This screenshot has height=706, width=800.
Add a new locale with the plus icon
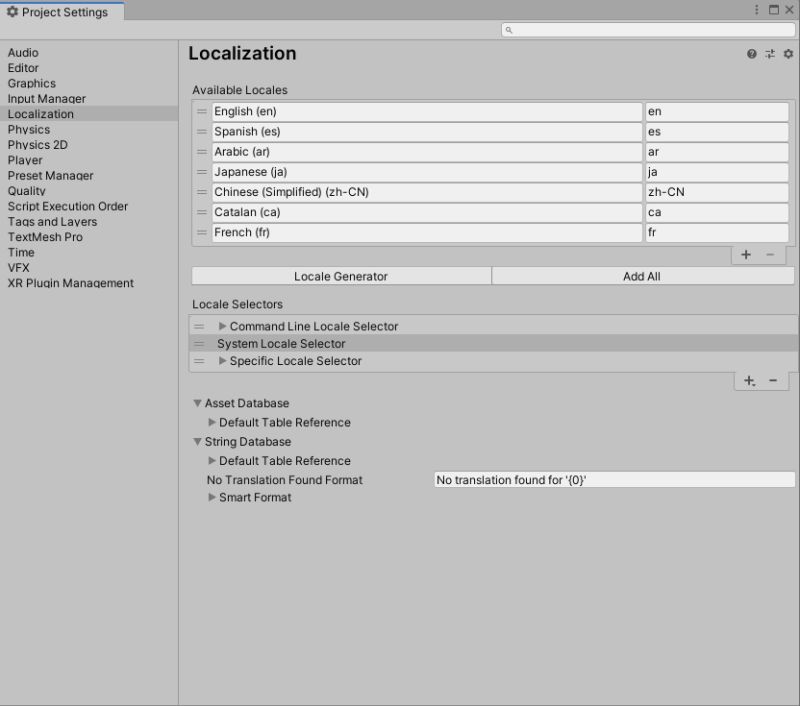[x=745, y=254]
